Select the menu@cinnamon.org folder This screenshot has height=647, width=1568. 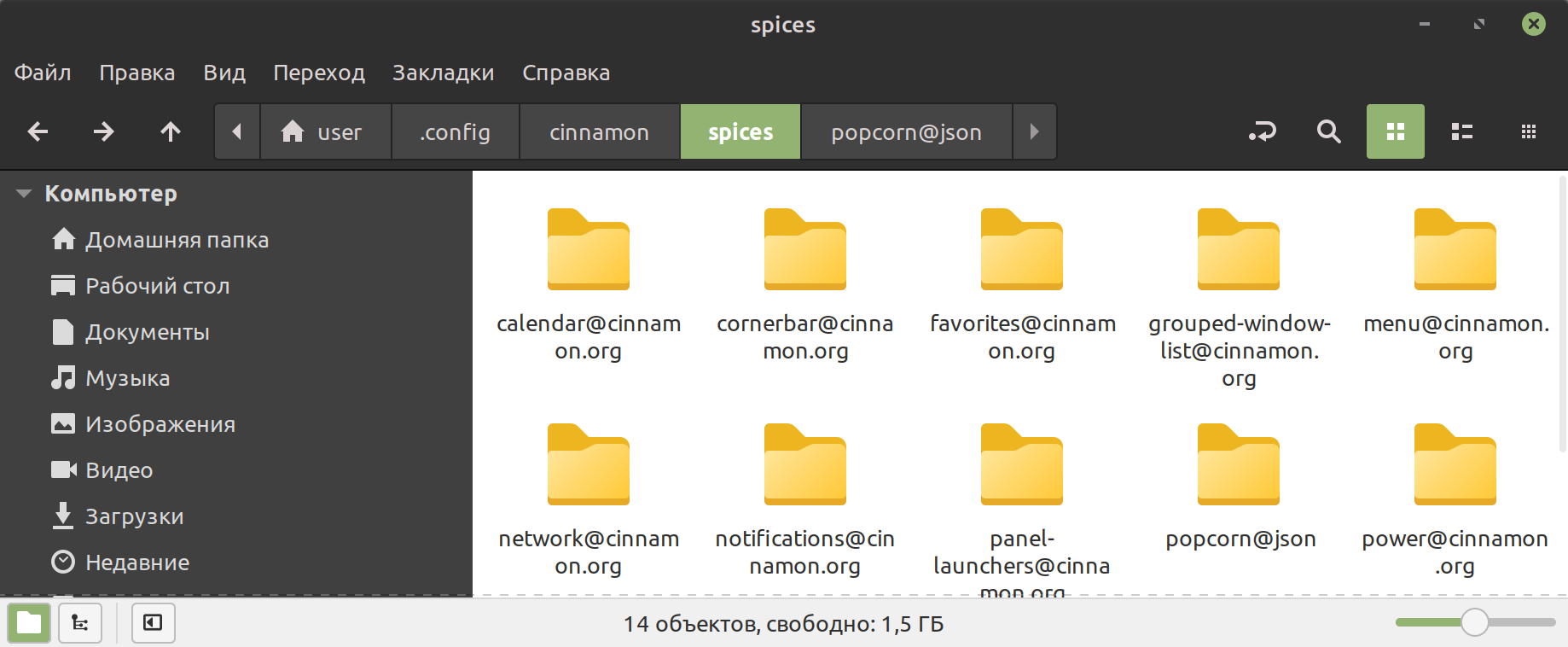(x=1455, y=286)
